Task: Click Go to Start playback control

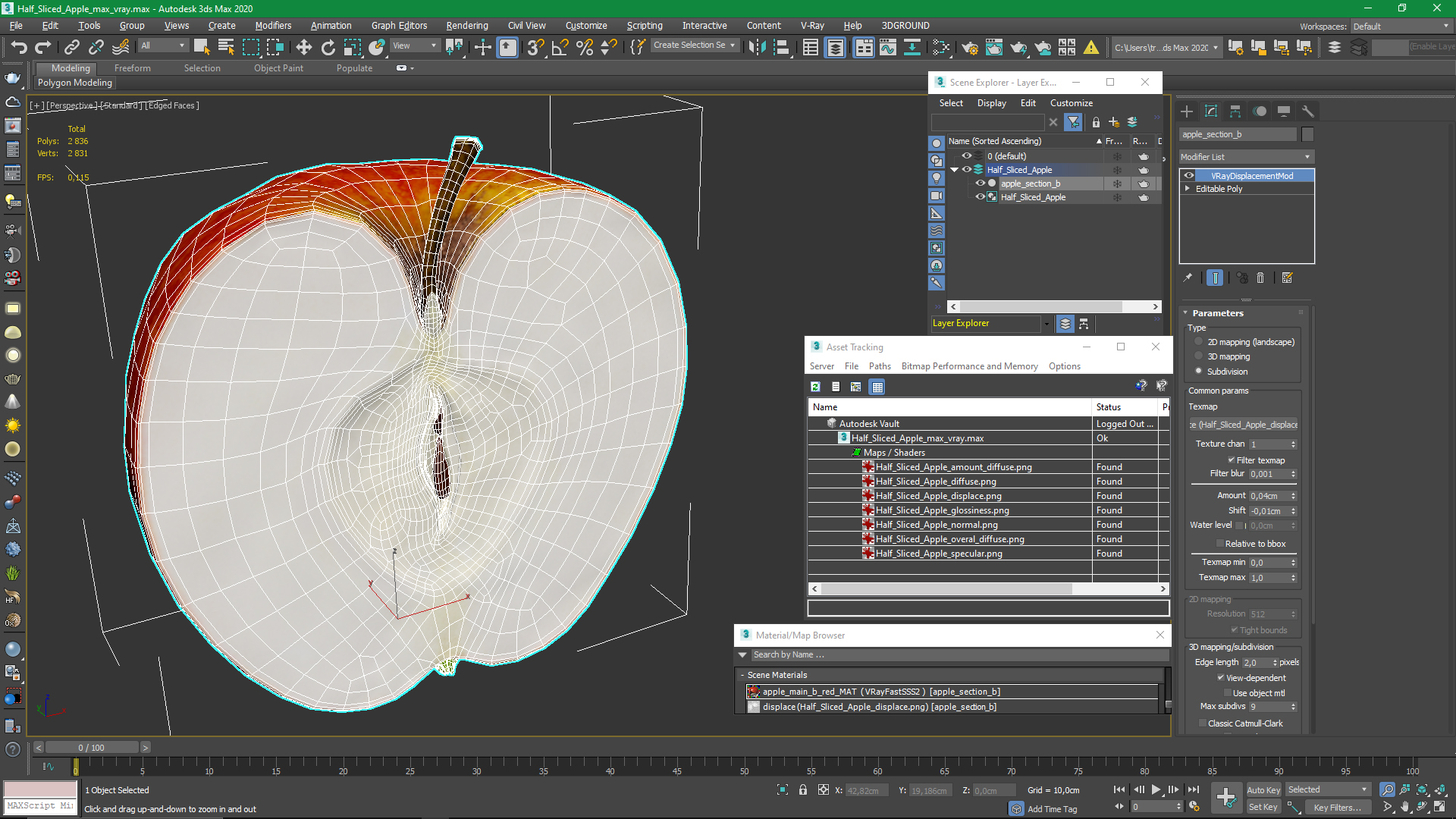Action: pos(1119,789)
